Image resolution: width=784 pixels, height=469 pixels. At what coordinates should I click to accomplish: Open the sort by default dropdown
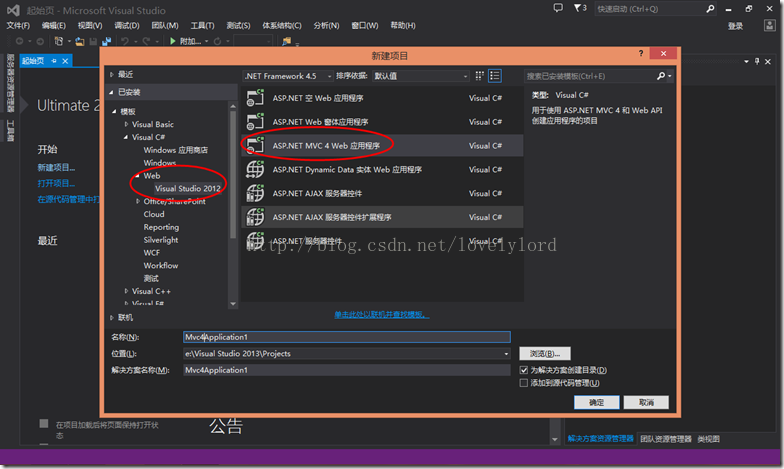(x=421, y=76)
